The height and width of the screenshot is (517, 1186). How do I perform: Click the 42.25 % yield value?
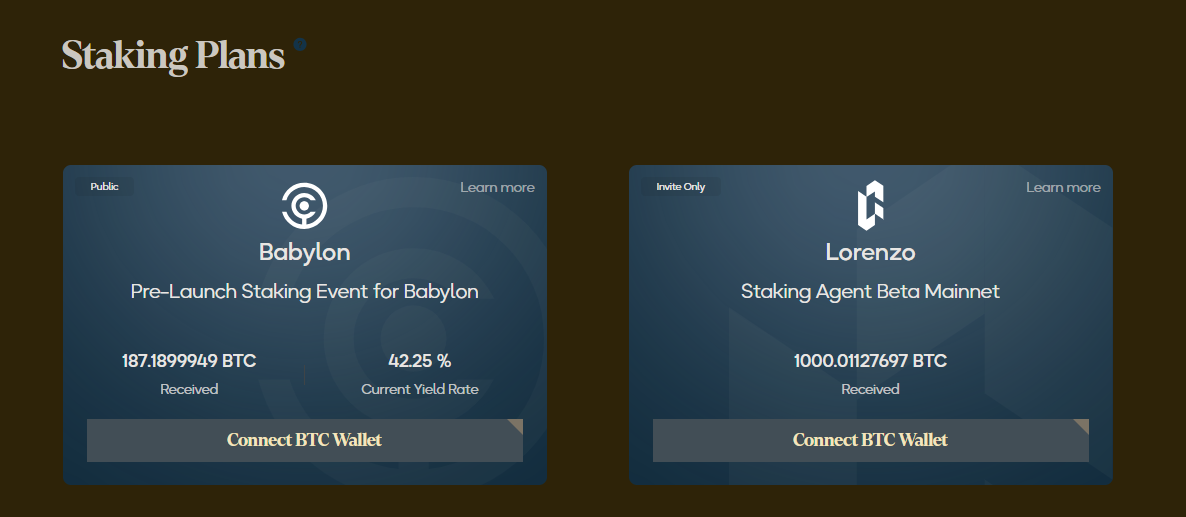pos(420,361)
